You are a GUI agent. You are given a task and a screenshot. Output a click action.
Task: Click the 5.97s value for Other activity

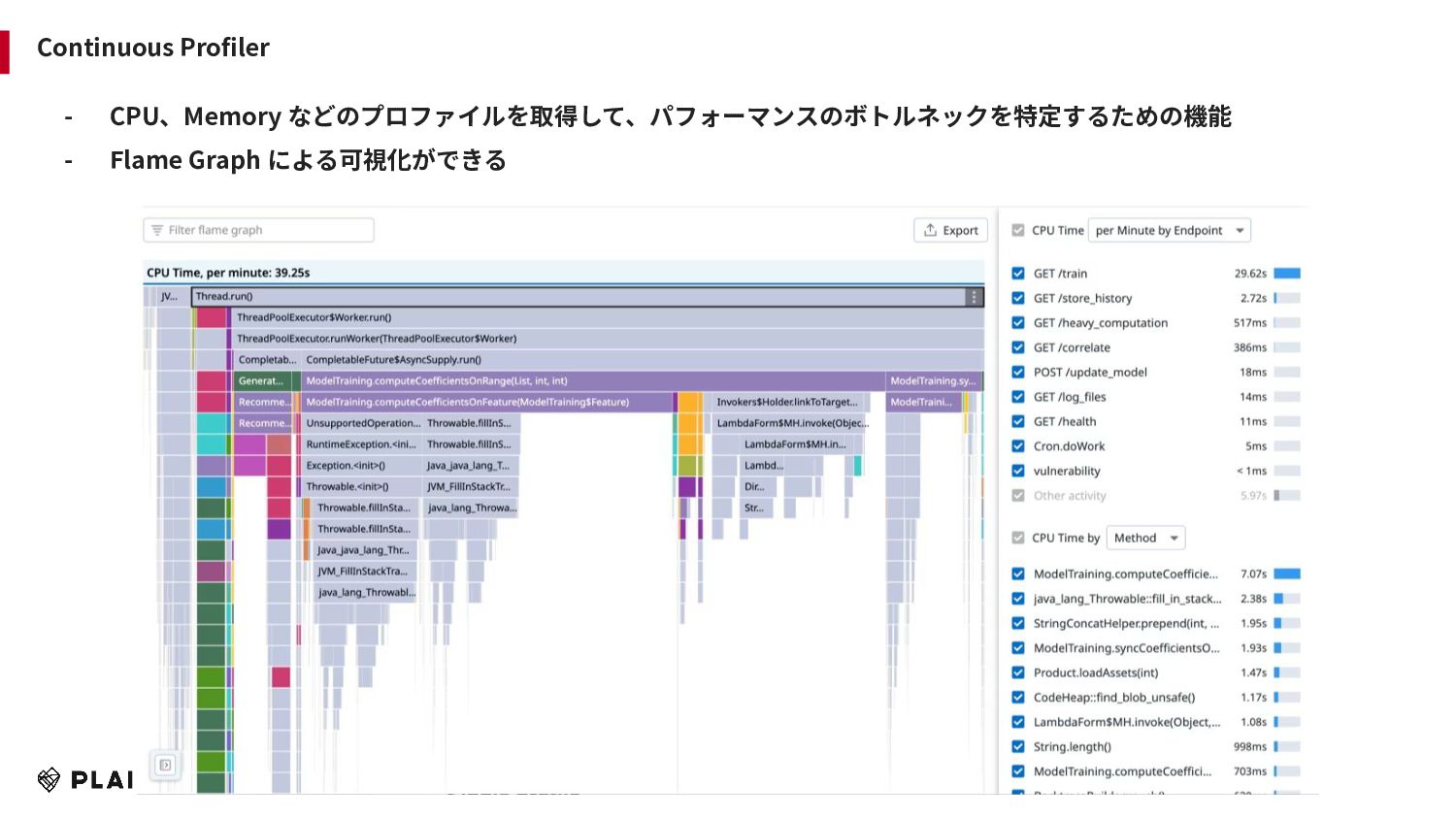(x=1253, y=495)
